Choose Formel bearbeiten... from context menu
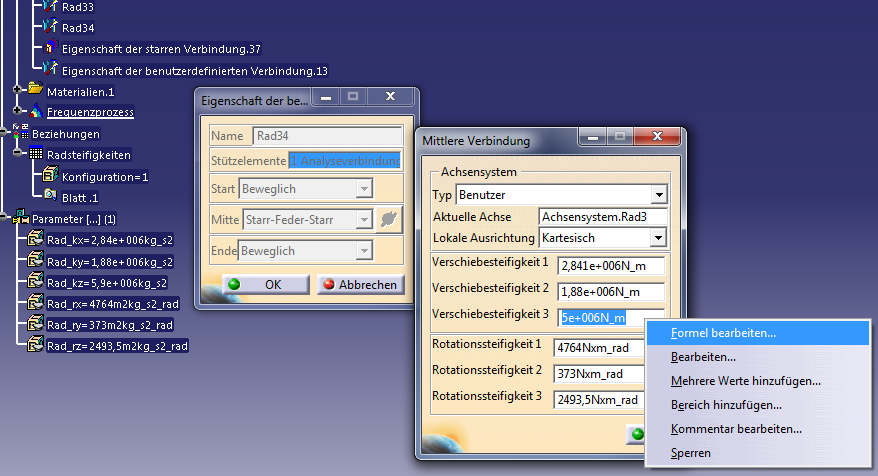This screenshot has width=878, height=476. point(758,333)
